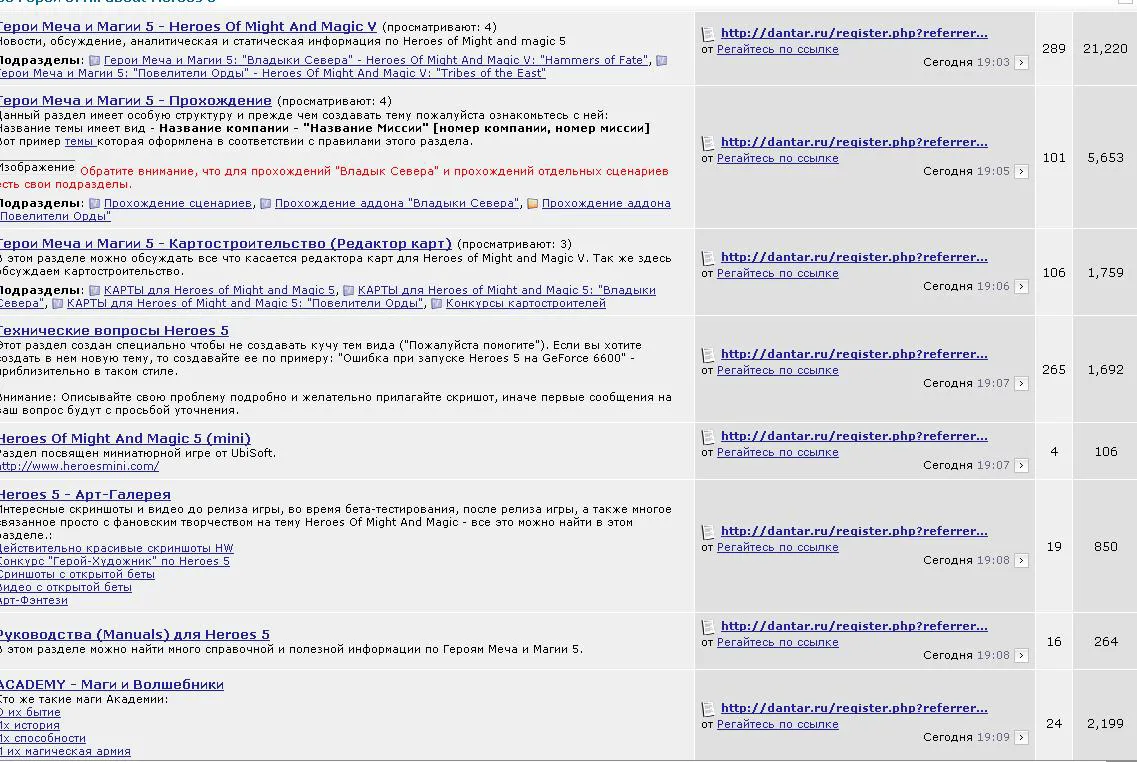Open dantar.ru last post link in Manuals row
Screen dimensions: 1137x762
coord(854,626)
